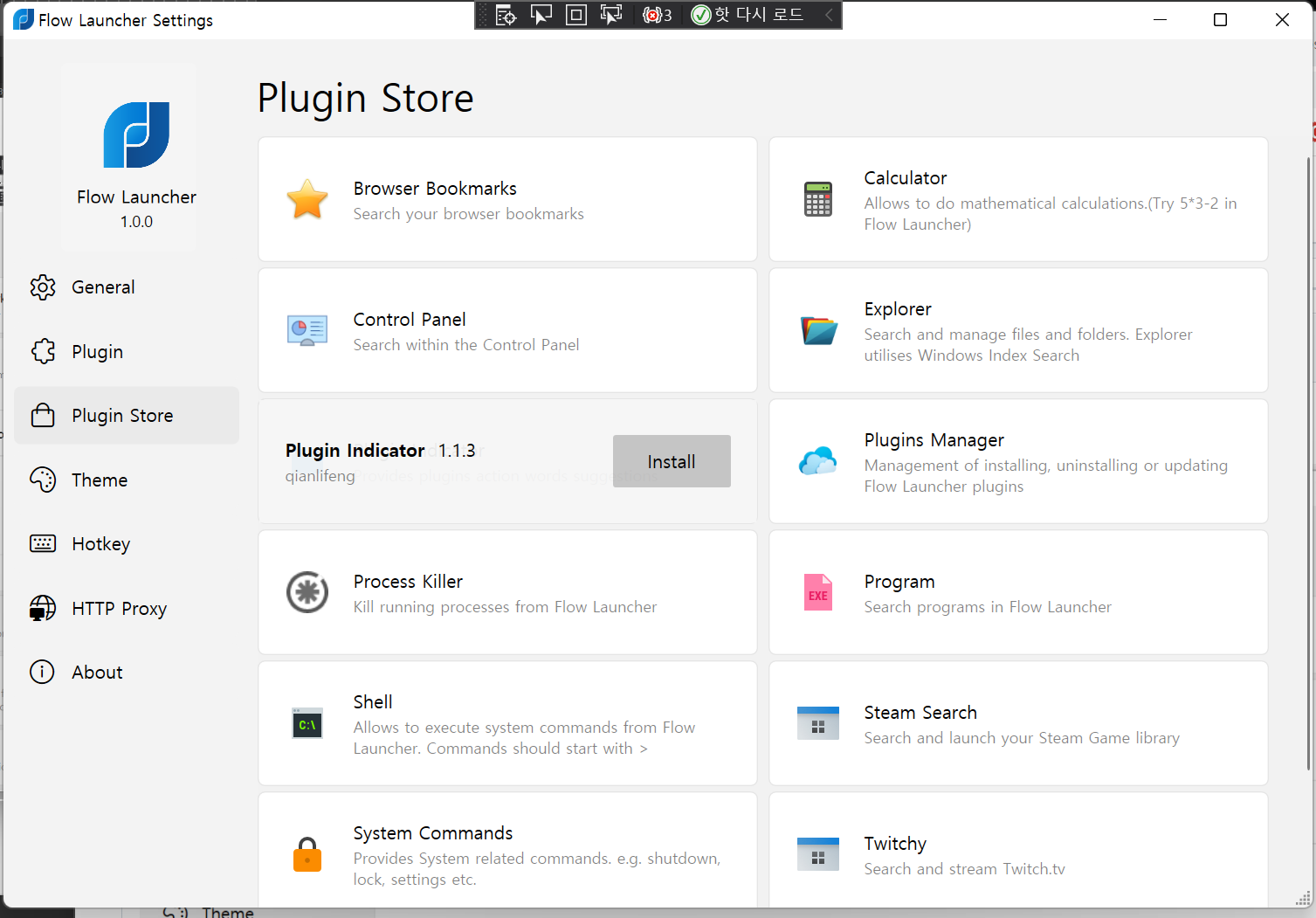1316x918 pixels.
Task: Click the select element cursor icon in debug toolbar
Action: [541, 15]
